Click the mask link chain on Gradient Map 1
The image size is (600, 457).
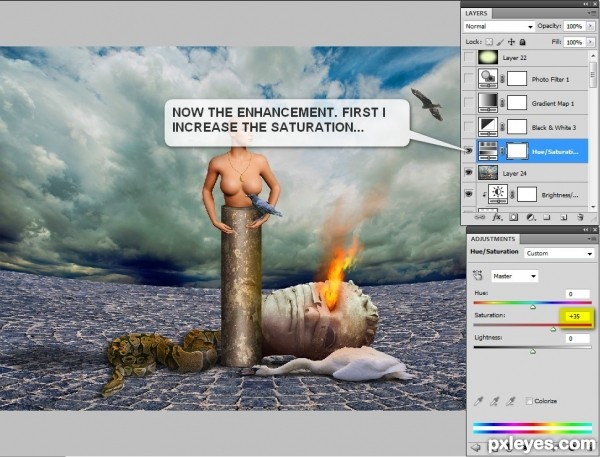pyautogui.click(x=502, y=103)
